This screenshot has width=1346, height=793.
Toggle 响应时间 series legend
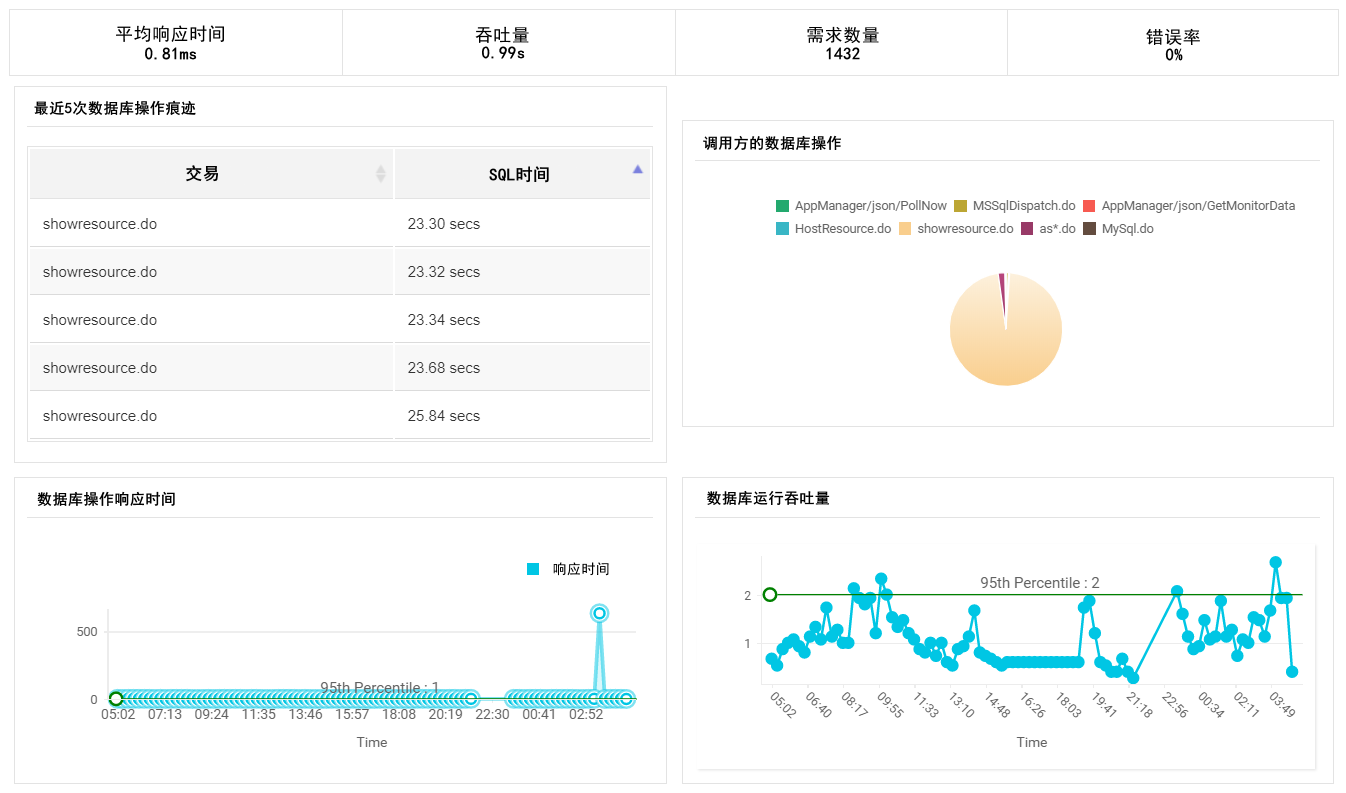pos(568,569)
